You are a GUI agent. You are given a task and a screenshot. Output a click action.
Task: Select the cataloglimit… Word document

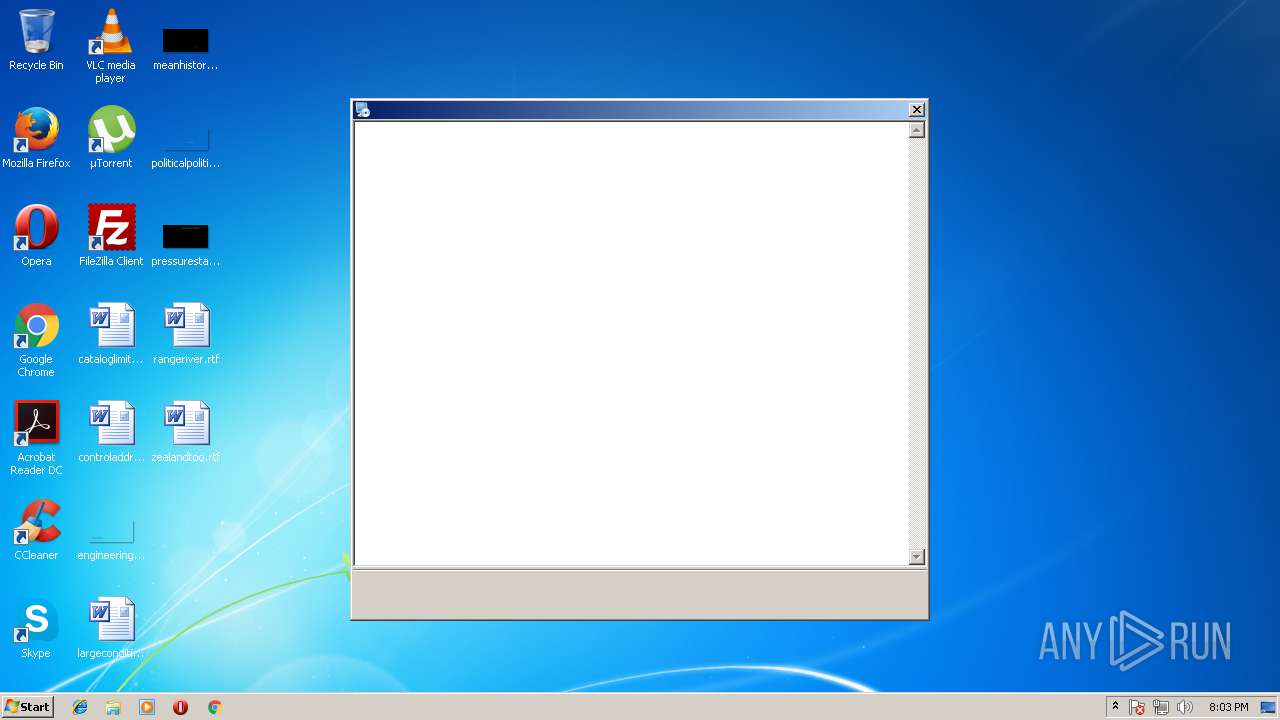click(x=110, y=334)
